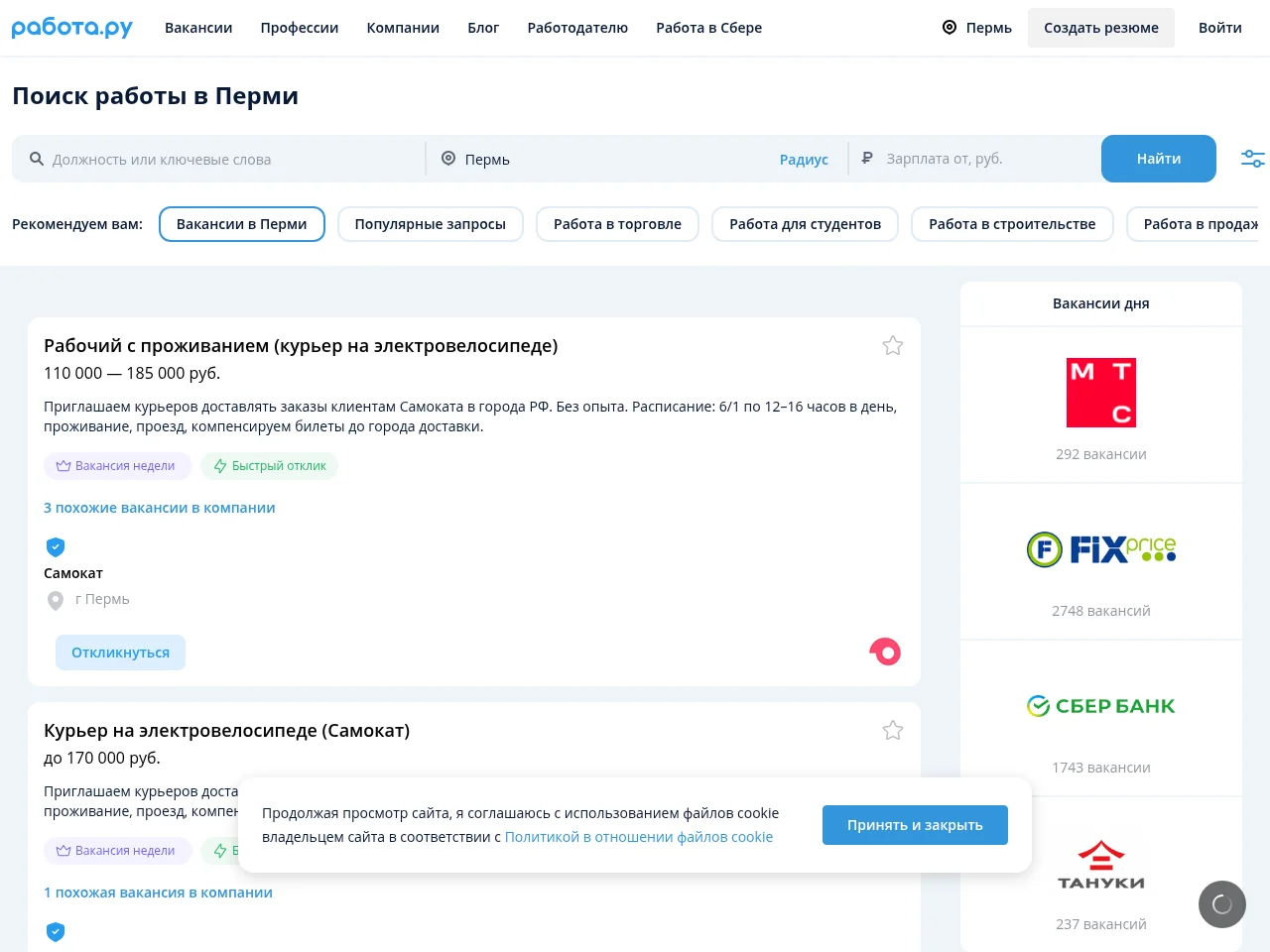Click Принять и закрыть cookie button
The height and width of the screenshot is (952, 1270).
point(915,825)
